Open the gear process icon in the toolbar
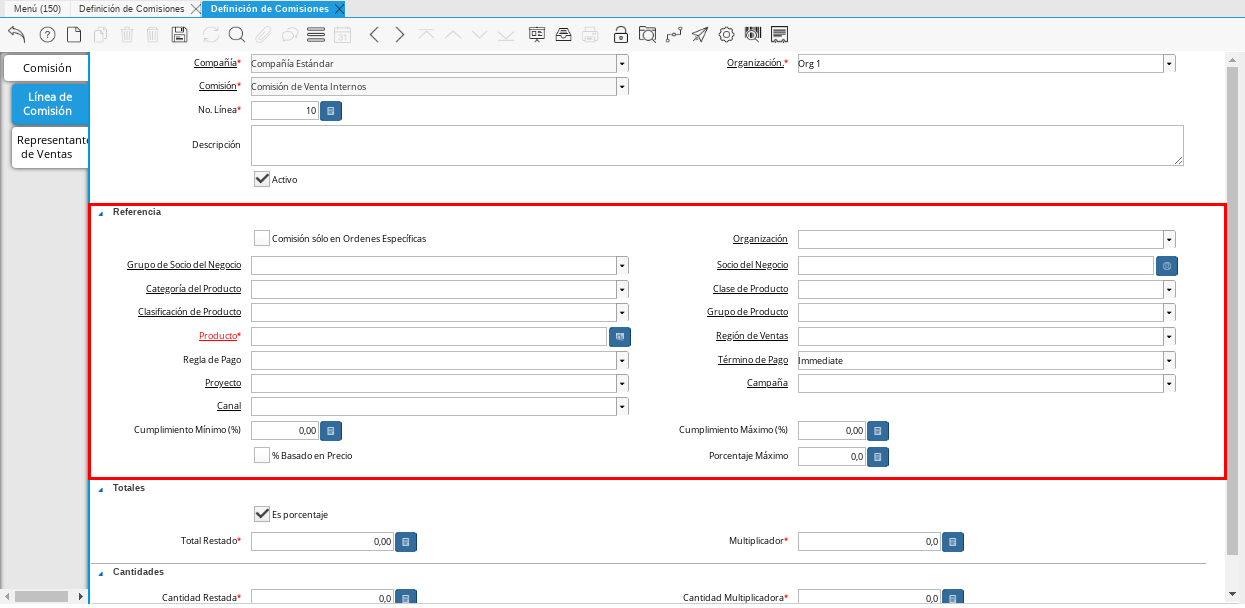The width and height of the screenshot is (1245, 608). tap(726, 35)
